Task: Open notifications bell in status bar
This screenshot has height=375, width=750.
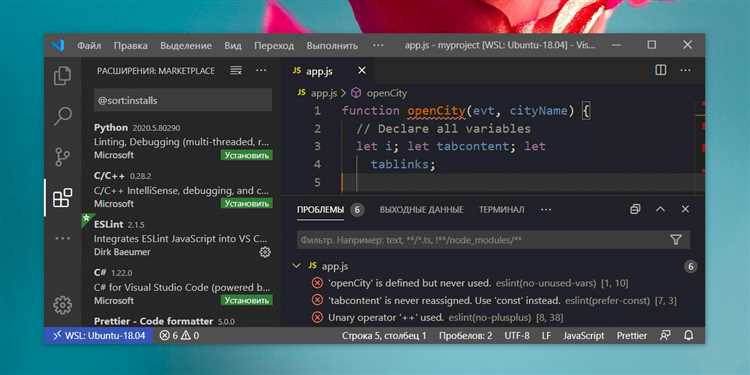Action: tap(689, 336)
